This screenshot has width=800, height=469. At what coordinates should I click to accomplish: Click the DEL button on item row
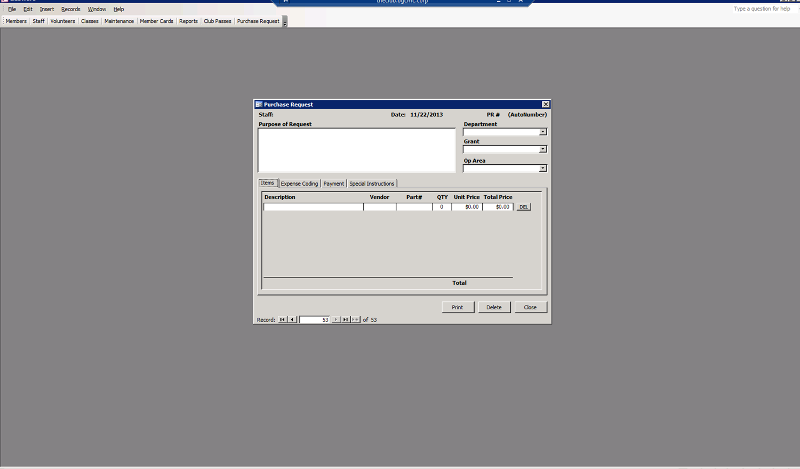[523, 207]
